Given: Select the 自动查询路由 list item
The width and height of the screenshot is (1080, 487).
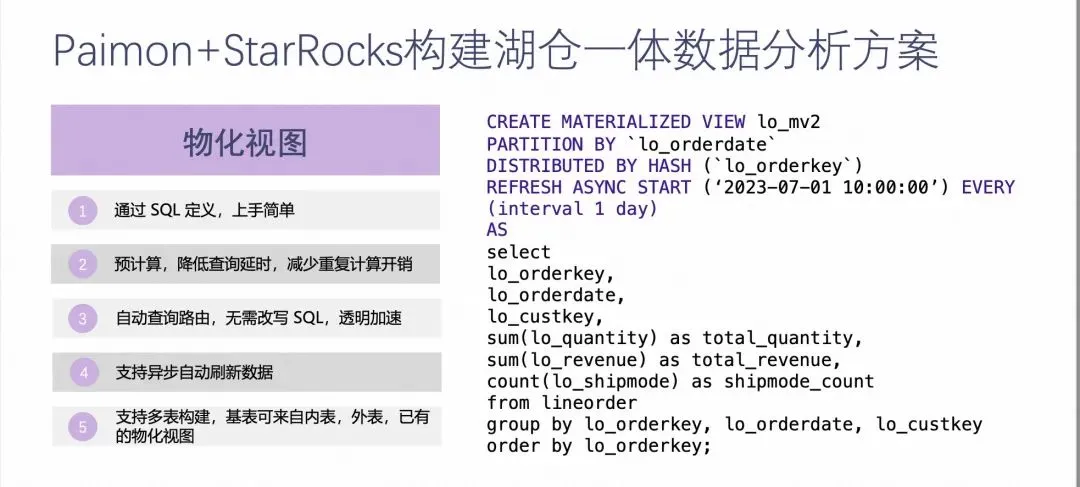Looking at the screenshot, I should click(245, 318).
